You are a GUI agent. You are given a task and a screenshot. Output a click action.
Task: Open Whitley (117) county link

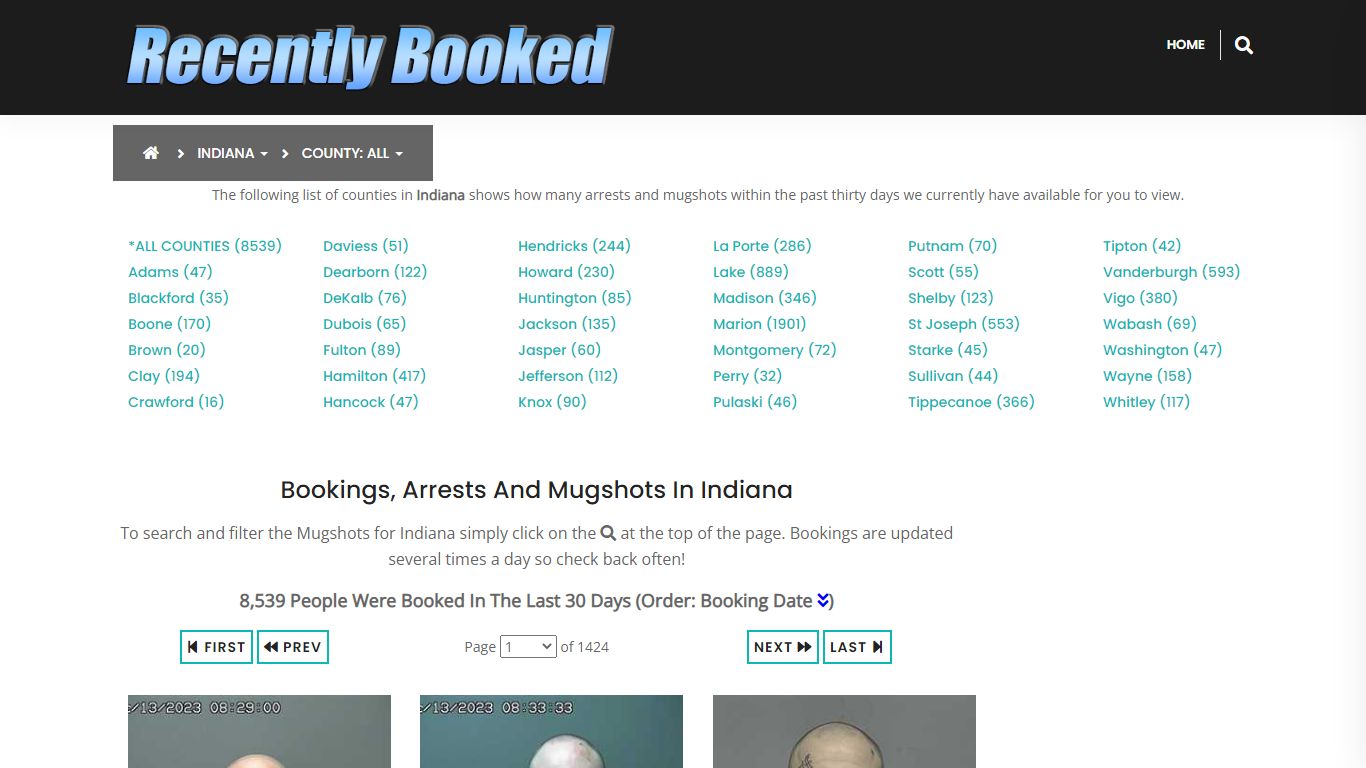(x=1147, y=402)
